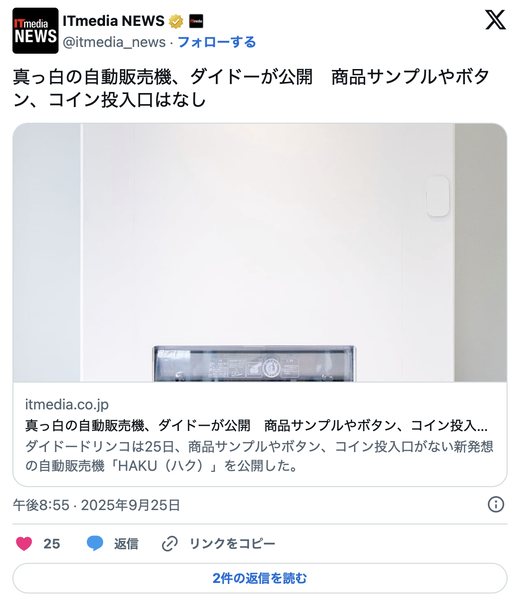The height and width of the screenshot is (605, 520).
Task: Open the itmedia.co.jp domain link
Action: tap(67, 404)
